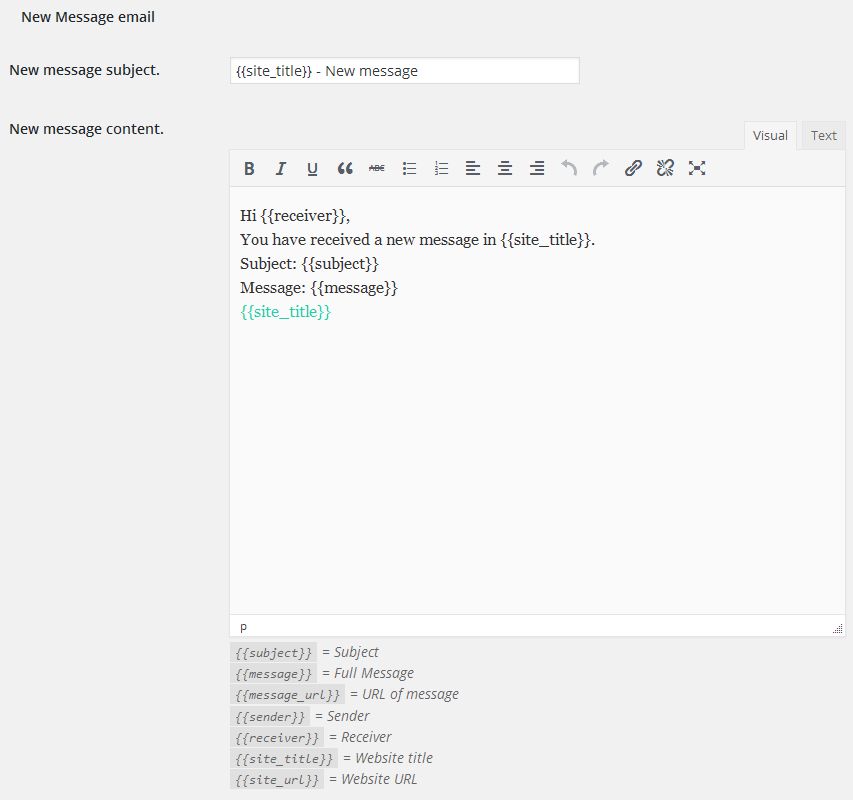This screenshot has width=853, height=800.
Task: Create a bulleted list
Action: (x=409, y=169)
